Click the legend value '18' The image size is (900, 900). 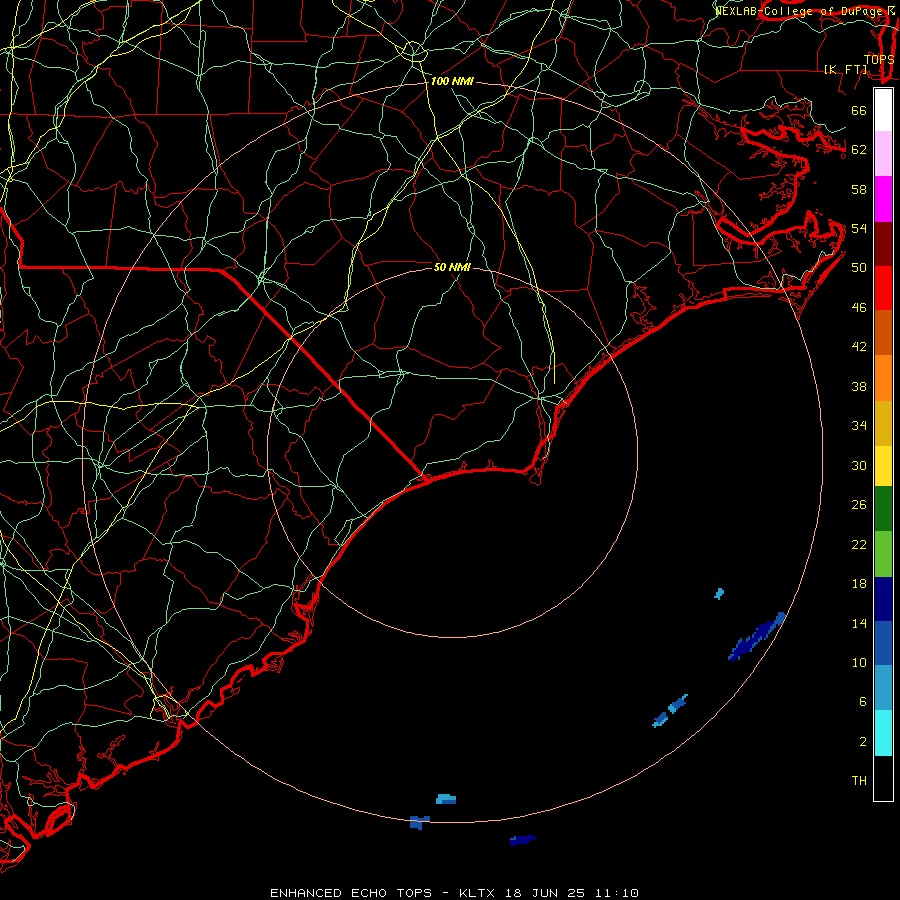pos(859,584)
